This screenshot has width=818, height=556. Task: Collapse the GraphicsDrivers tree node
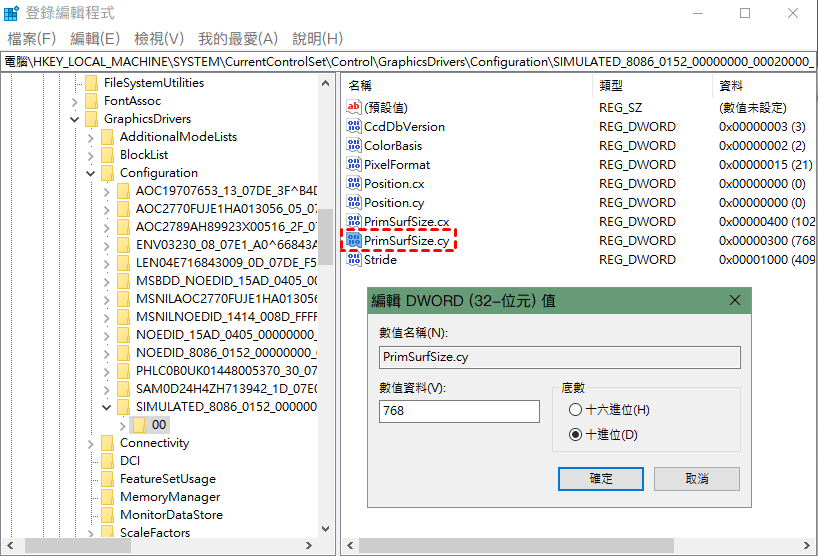click(75, 119)
